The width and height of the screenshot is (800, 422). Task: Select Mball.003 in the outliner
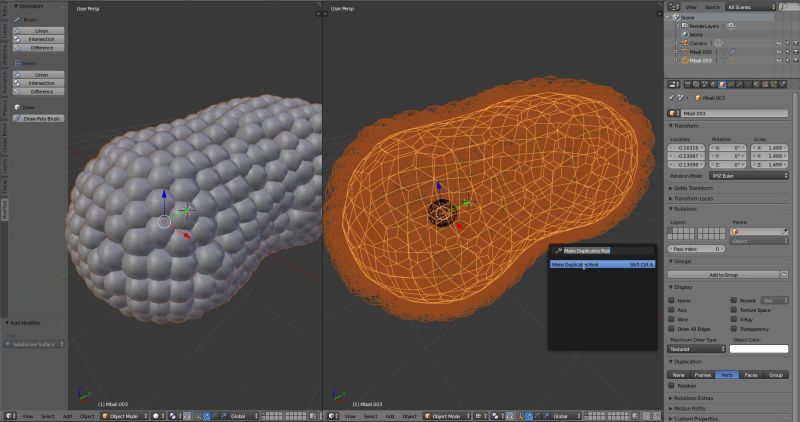click(x=701, y=61)
